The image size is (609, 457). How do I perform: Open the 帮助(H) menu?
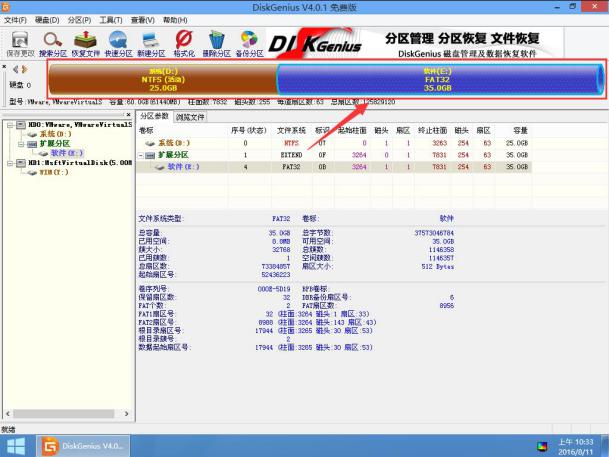pyautogui.click(x=175, y=20)
